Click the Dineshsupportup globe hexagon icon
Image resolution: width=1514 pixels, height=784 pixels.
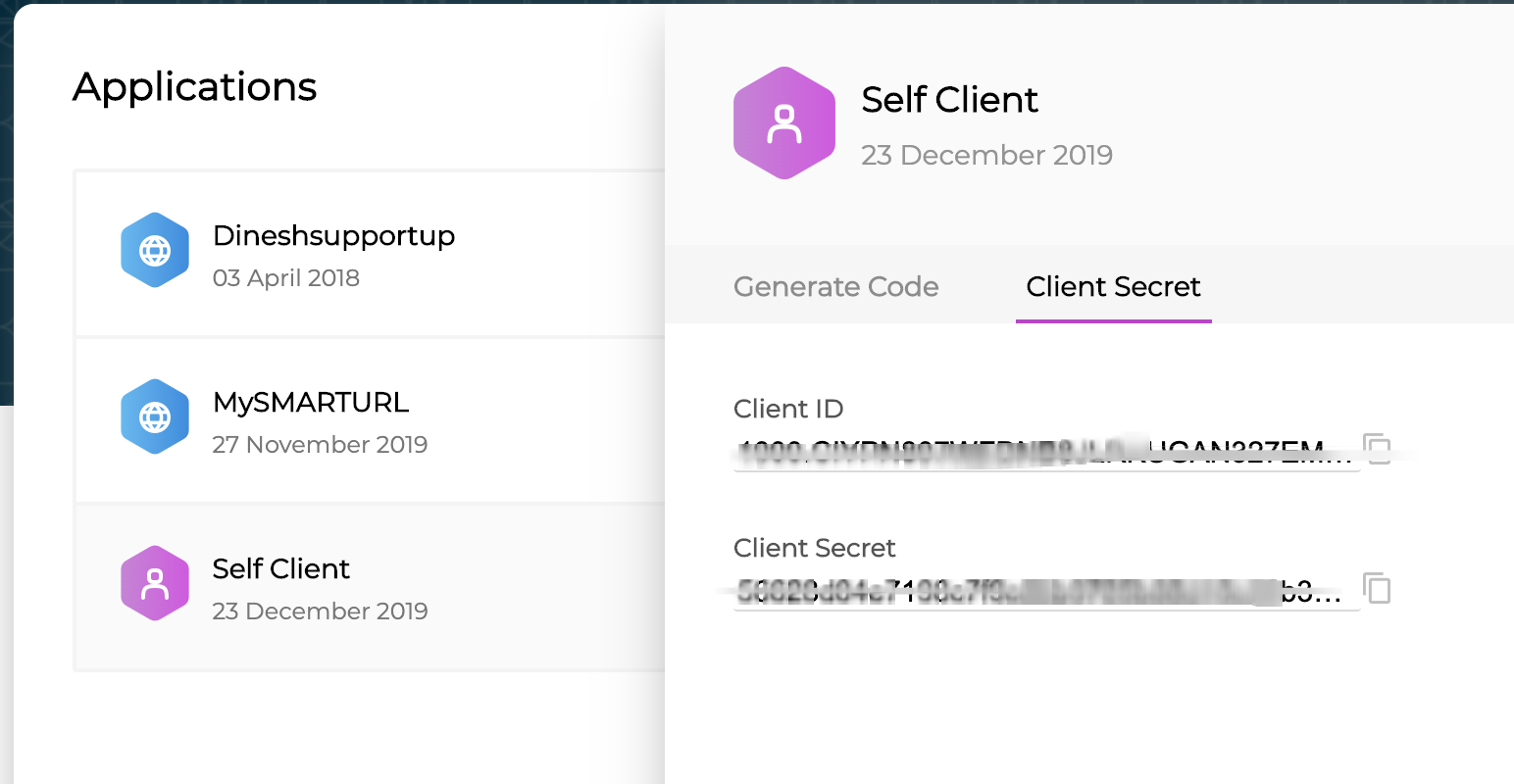click(x=155, y=251)
